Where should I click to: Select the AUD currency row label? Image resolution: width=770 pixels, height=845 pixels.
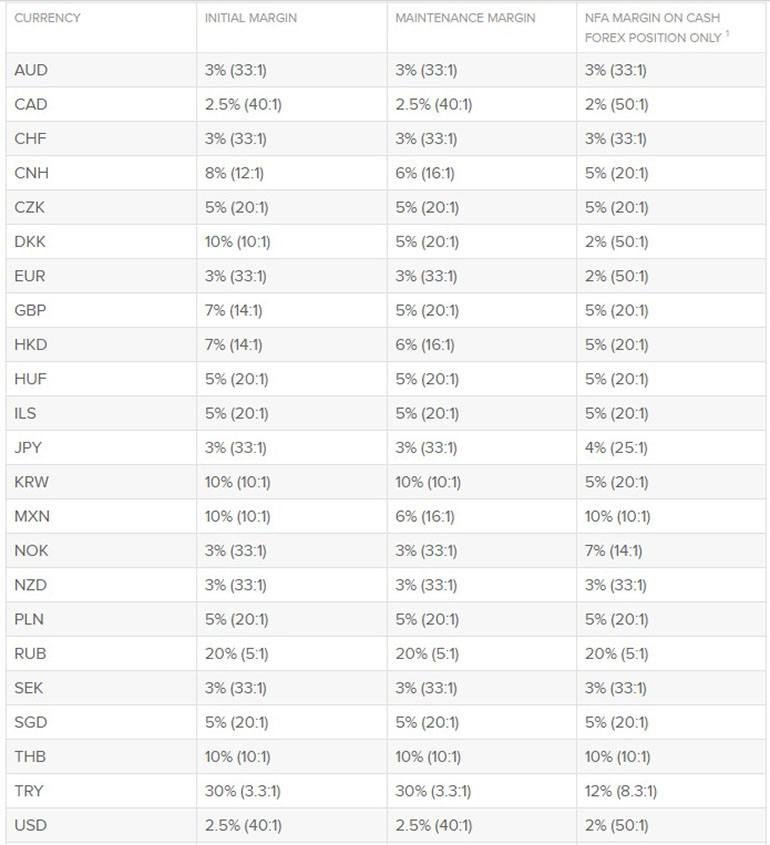coord(31,70)
